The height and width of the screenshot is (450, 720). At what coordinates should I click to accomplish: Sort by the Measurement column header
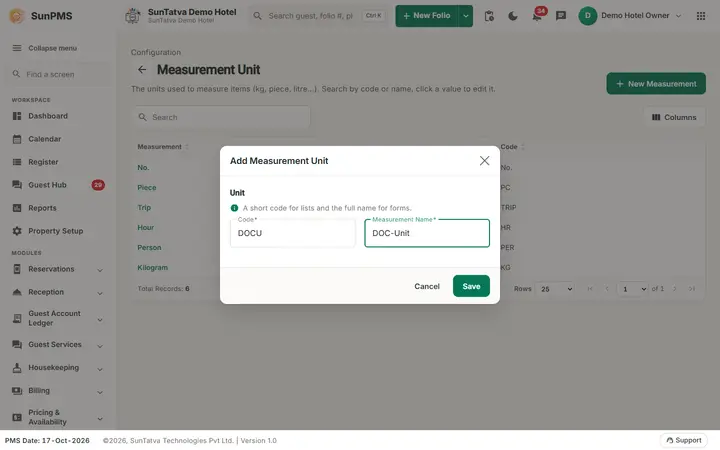pos(163,146)
